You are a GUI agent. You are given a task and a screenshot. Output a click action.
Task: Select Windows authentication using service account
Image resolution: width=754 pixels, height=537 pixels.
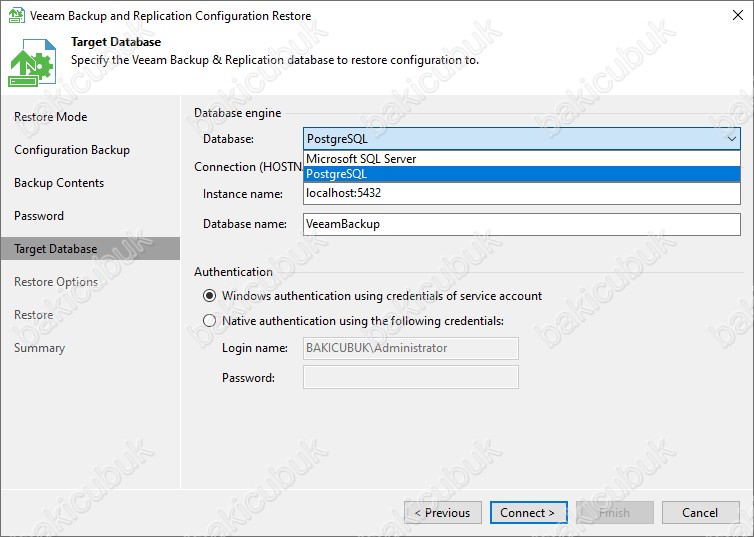pyautogui.click(x=209, y=296)
